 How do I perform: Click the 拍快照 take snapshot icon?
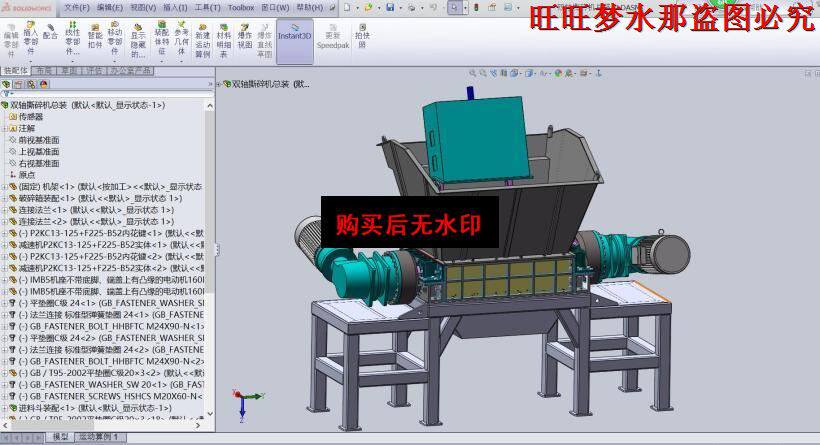coord(362,36)
